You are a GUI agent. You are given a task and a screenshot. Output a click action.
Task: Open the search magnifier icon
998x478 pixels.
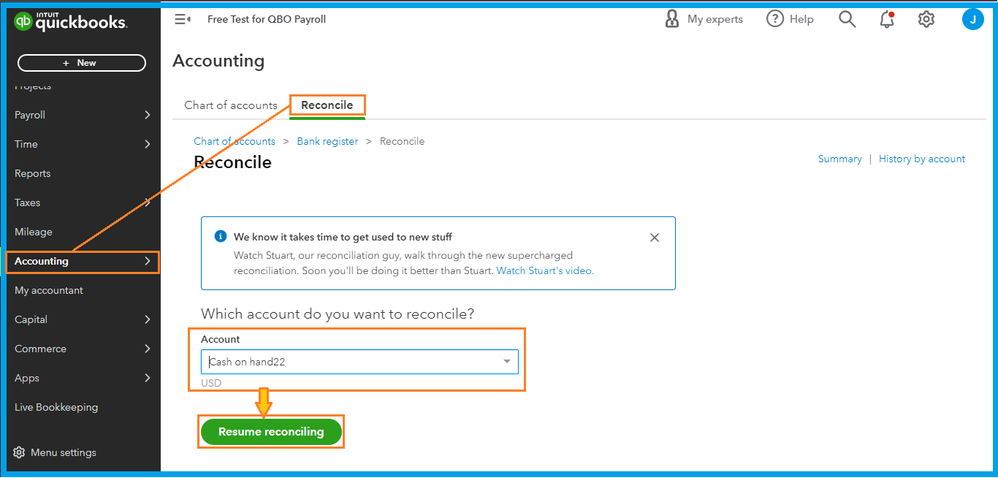pyautogui.click(x=847, y=20)
